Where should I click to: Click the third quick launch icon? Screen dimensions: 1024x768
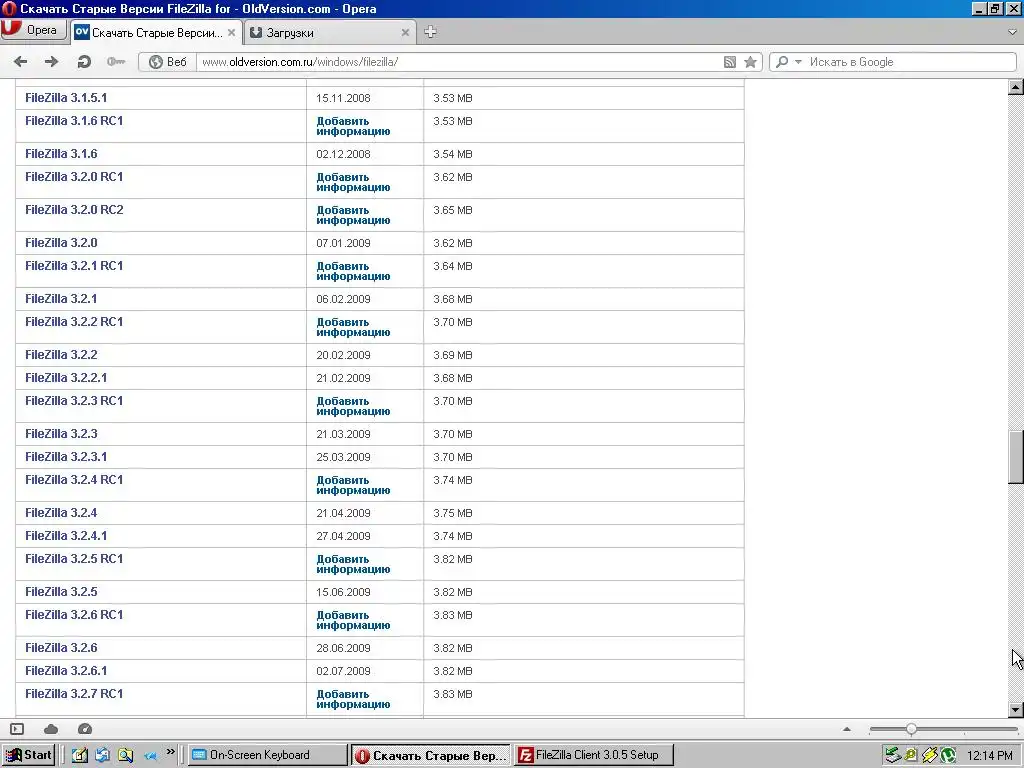[125, 756]
